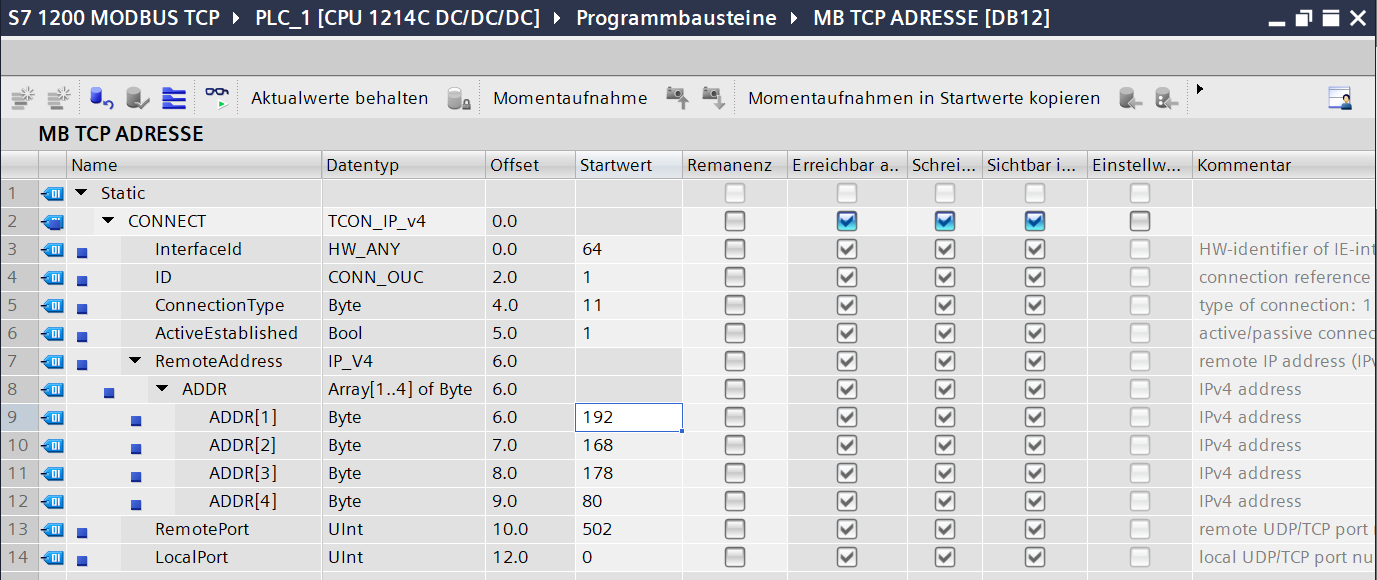Image resolution: width=1377 pixels, height=580 pixels.
Task: Click the add row toolbar icon
Action: (59, 98)
